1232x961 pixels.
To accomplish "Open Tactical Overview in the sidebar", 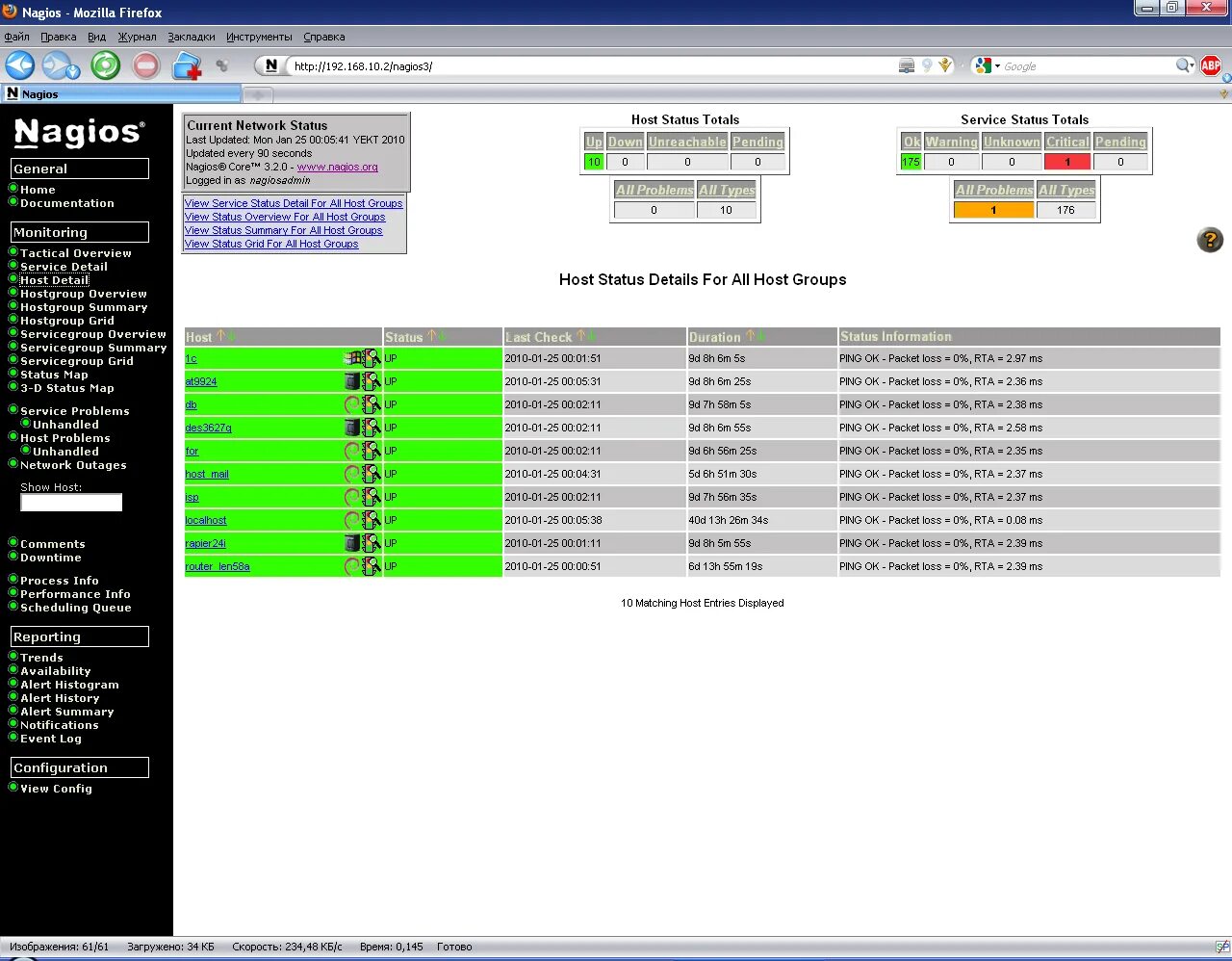I will 76,253.
